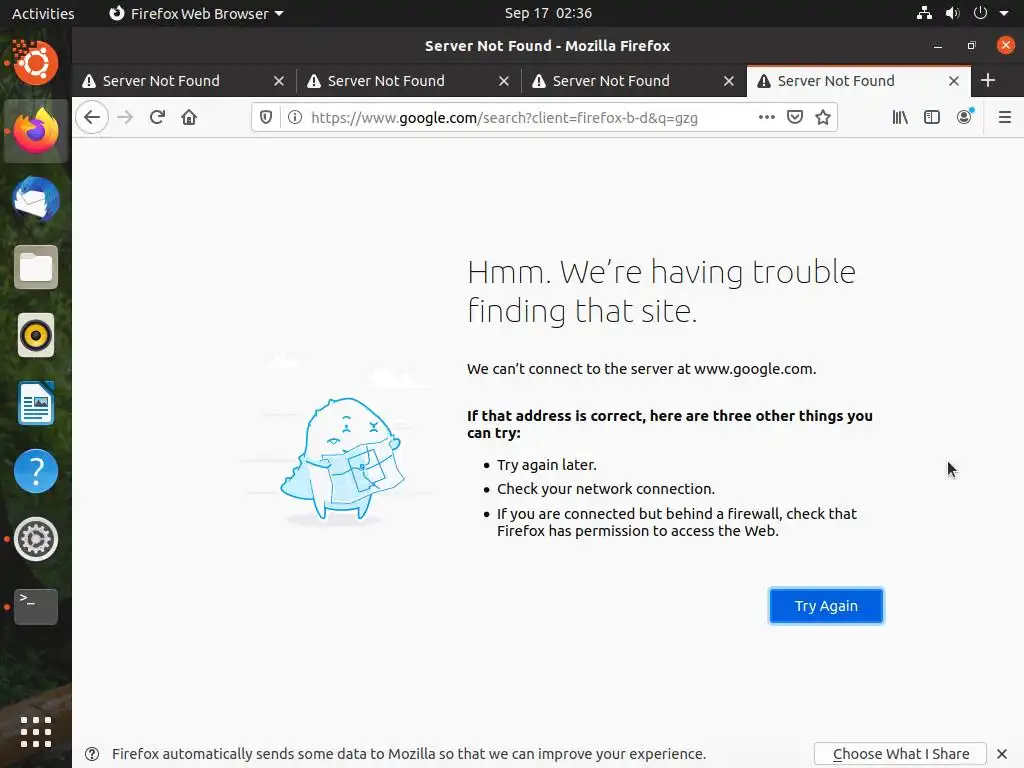Open the Firefox hamburger menu
Screen dimensions: 1024x768
pos(1005,118)
